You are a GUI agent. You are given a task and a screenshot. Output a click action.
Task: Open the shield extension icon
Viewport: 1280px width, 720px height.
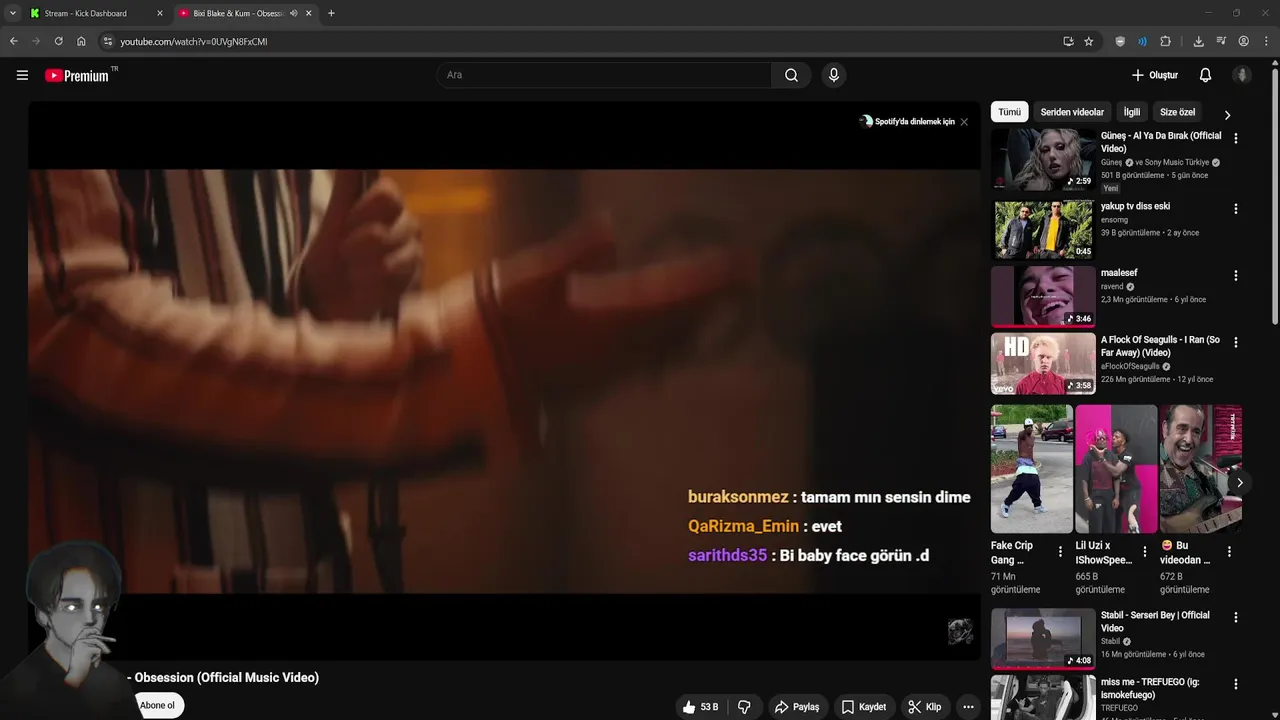point(1120,41)
